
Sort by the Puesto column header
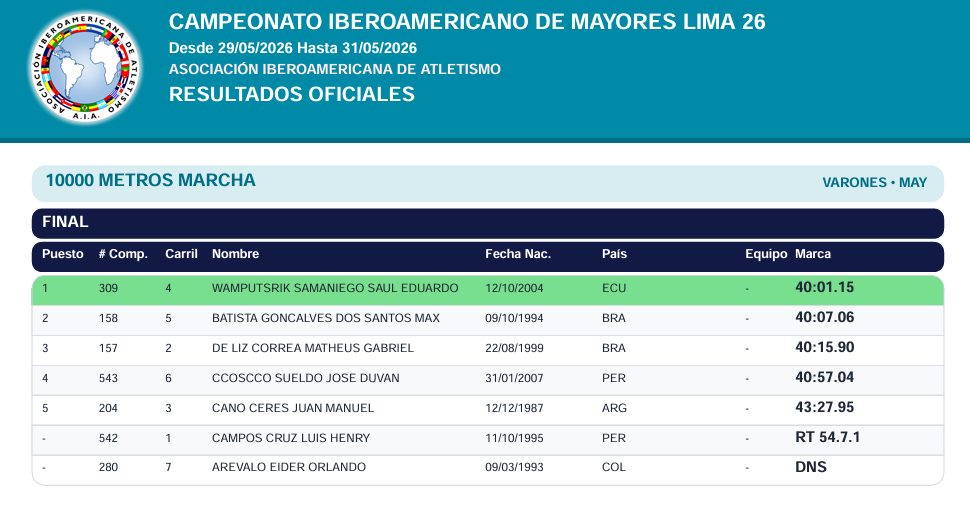[62, 254]
